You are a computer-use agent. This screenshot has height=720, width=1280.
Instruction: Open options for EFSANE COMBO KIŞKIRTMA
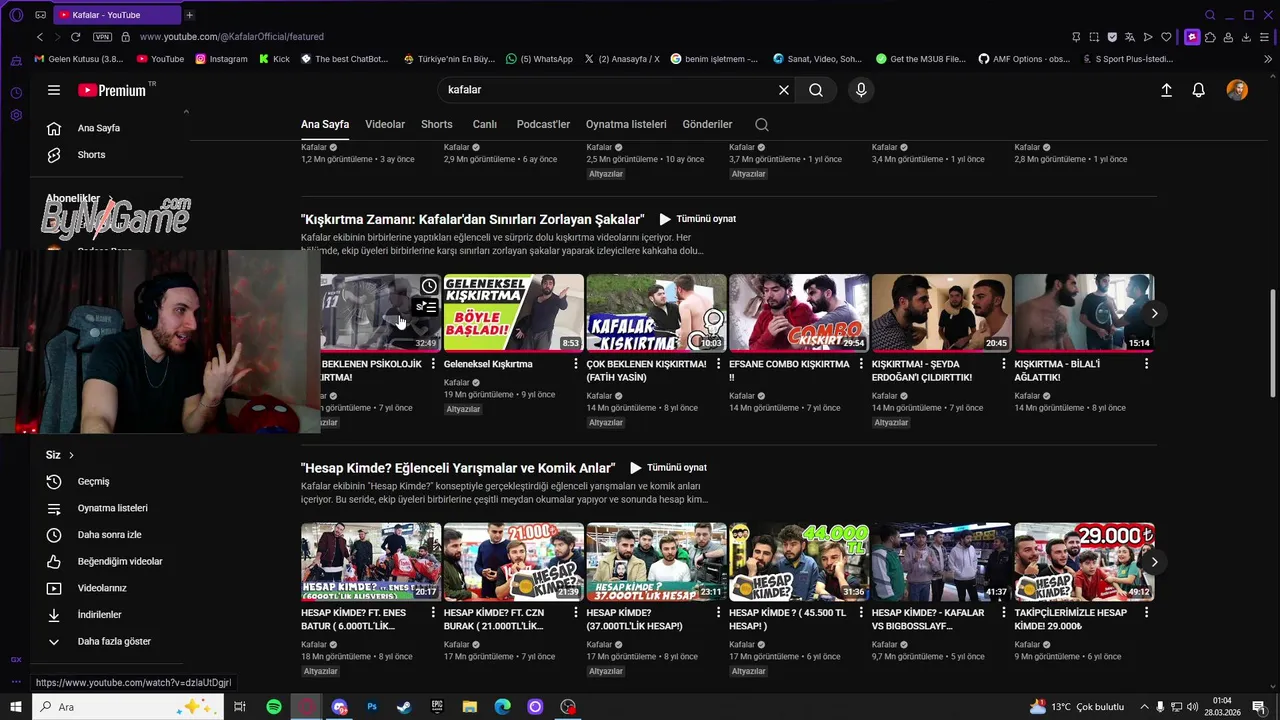coord(861,364)
